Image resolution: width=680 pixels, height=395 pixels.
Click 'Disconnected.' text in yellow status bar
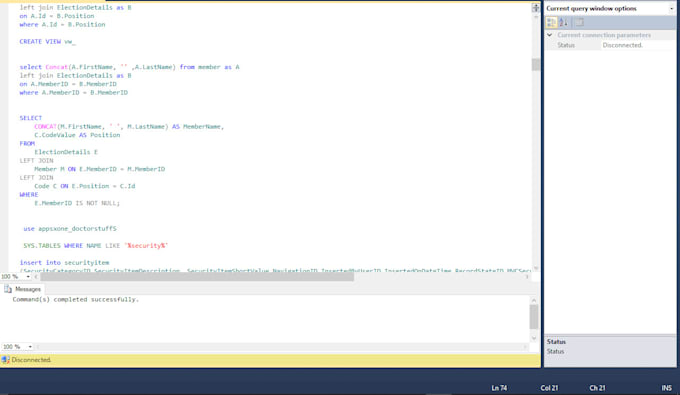(x=31, y=360)
